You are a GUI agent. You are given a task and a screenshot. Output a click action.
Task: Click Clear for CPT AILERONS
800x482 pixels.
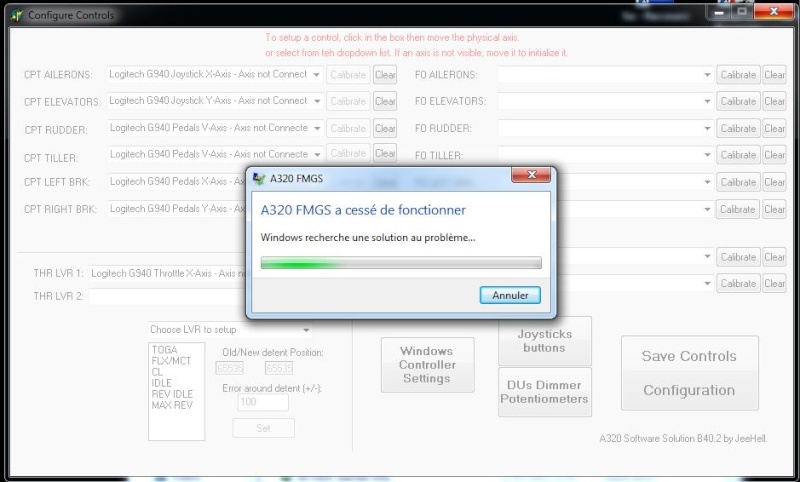(385, 74)
